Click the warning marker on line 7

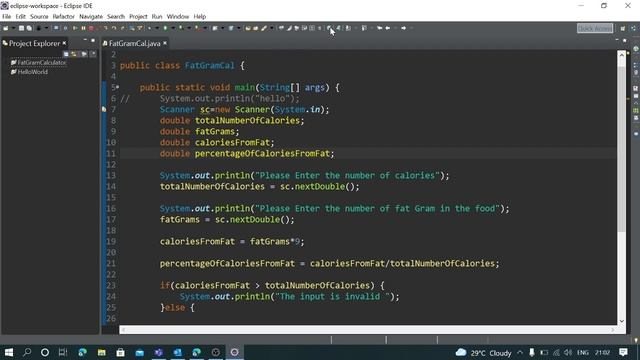(104, 109)
